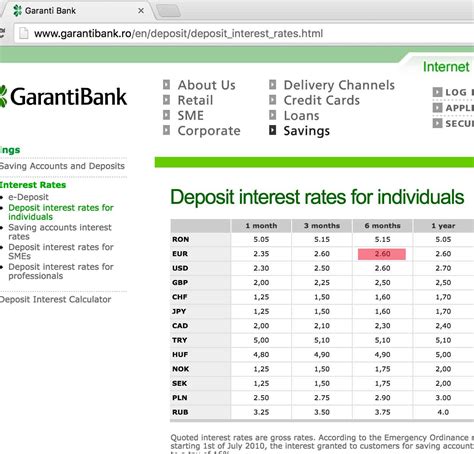Image resolution: width=474 pixels, height=454 pixels.
Task: Click the arrow icon beside Delivery Channels
Action: [x=272, y=85]
